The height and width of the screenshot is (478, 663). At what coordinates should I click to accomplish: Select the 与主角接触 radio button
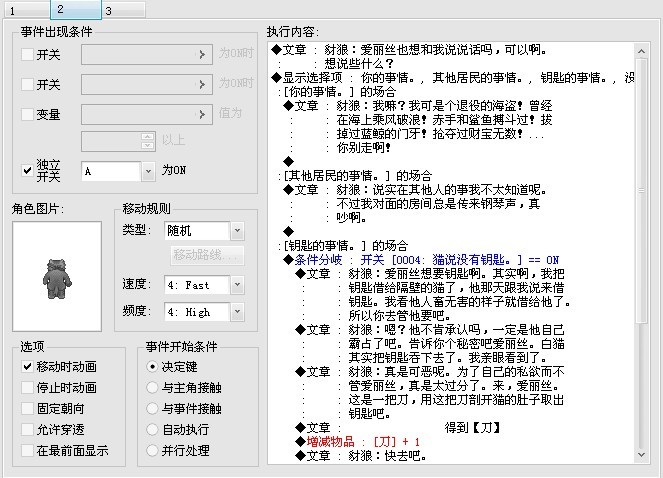pyautogui.click(x=152, y=387)
